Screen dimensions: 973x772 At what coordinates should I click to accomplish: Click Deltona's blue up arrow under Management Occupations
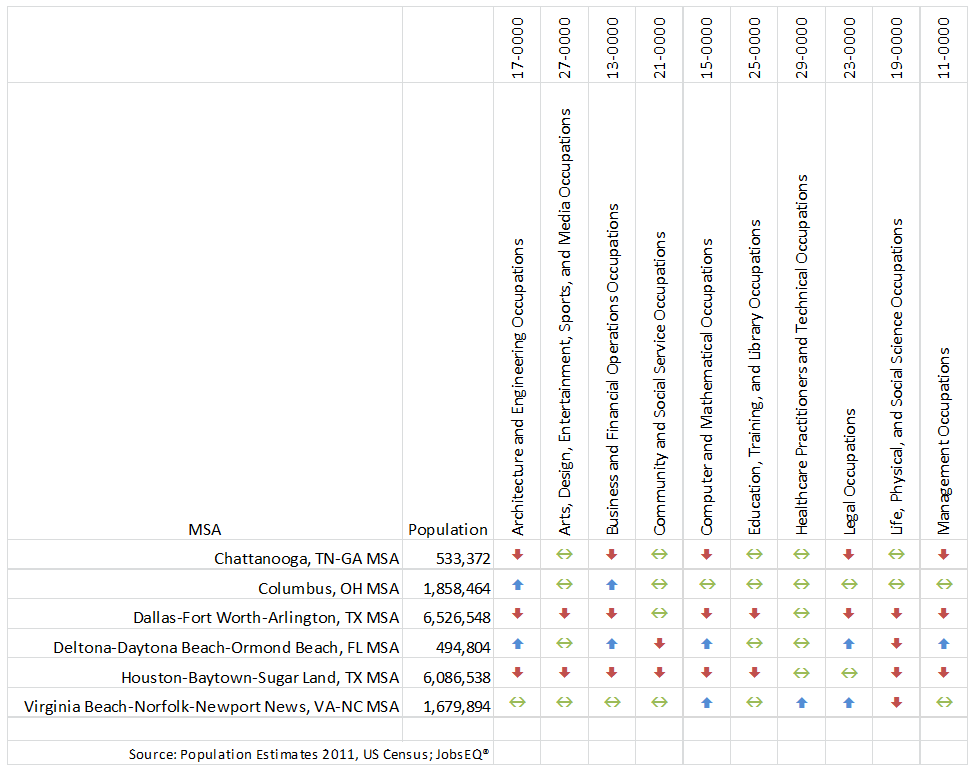tap(944, 644)
